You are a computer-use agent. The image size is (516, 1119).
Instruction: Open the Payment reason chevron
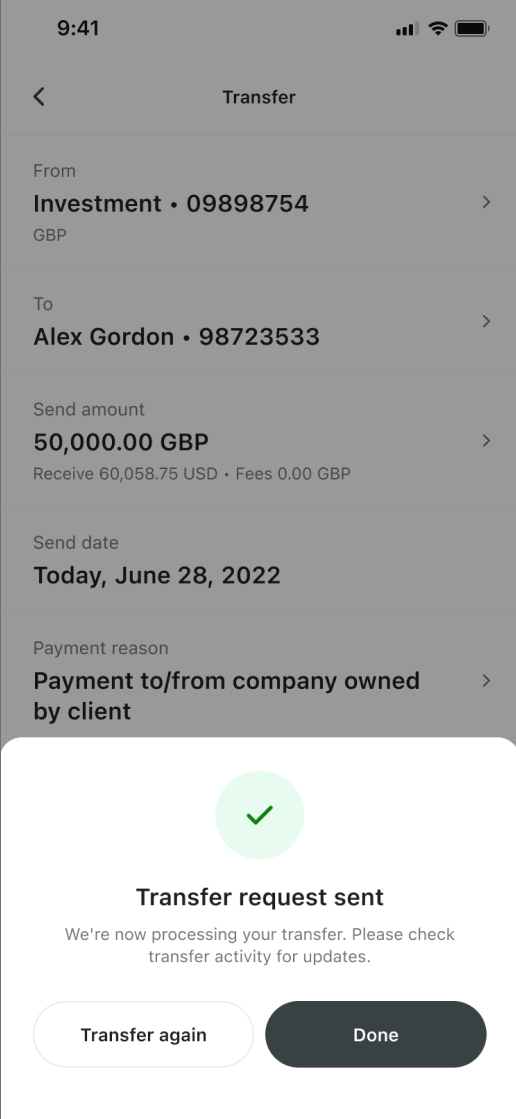pos(487,681)
